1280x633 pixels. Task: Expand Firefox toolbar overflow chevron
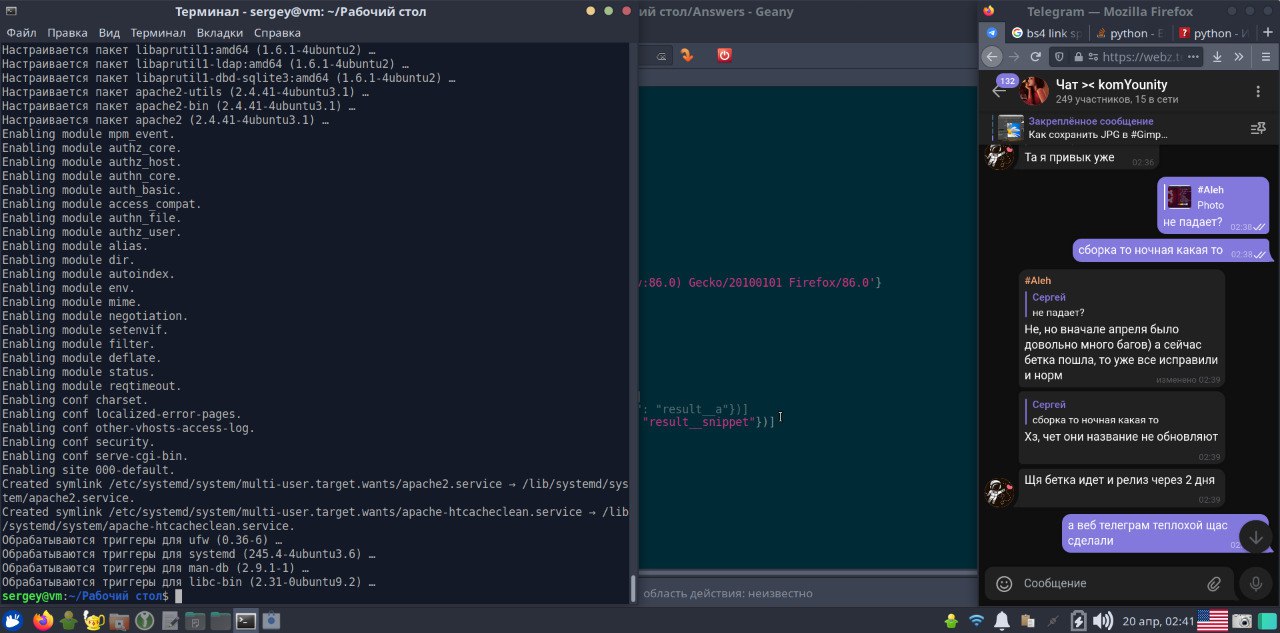[1240, 57]
